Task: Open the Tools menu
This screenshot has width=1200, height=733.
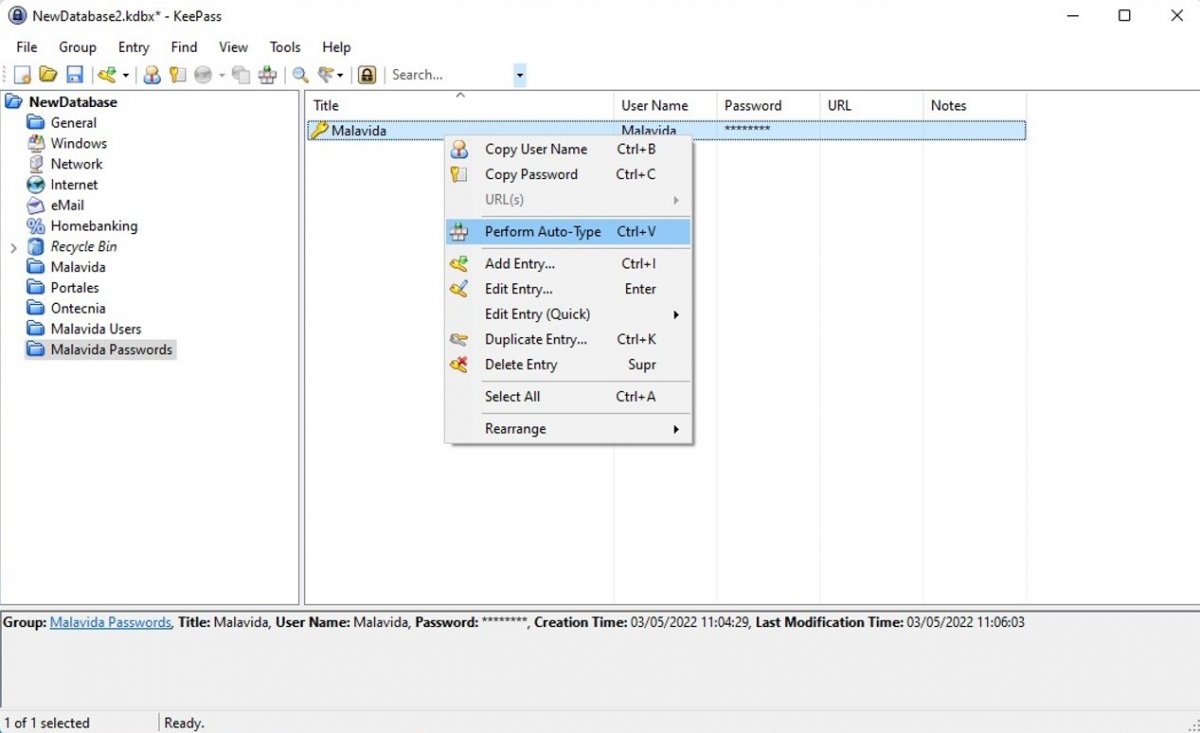Action: [x=285, y=47]
